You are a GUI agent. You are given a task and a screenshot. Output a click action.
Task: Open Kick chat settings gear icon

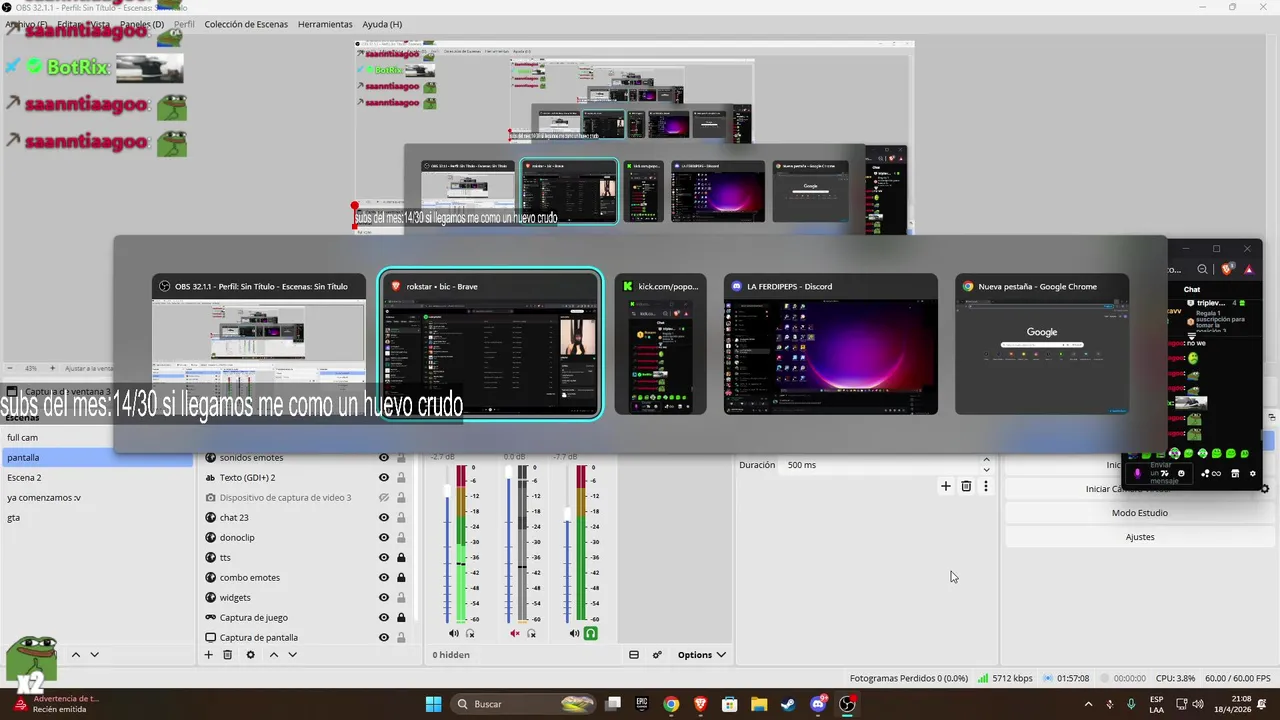click(x=1253, y=474)
